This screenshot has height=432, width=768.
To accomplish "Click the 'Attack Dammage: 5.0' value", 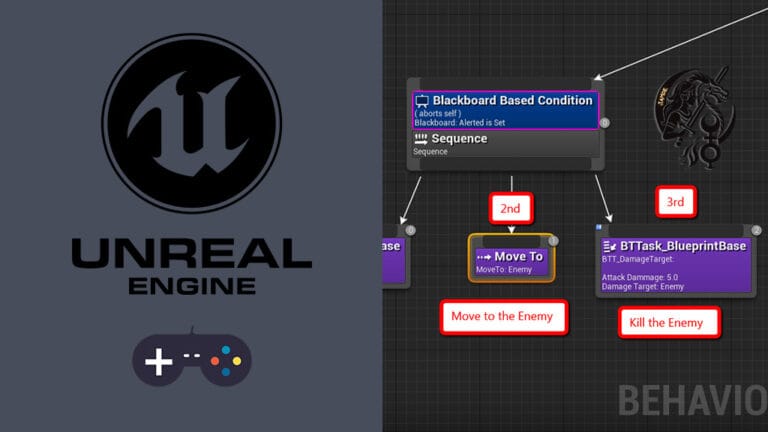I will pyautogui.click(x=640, y=277).
